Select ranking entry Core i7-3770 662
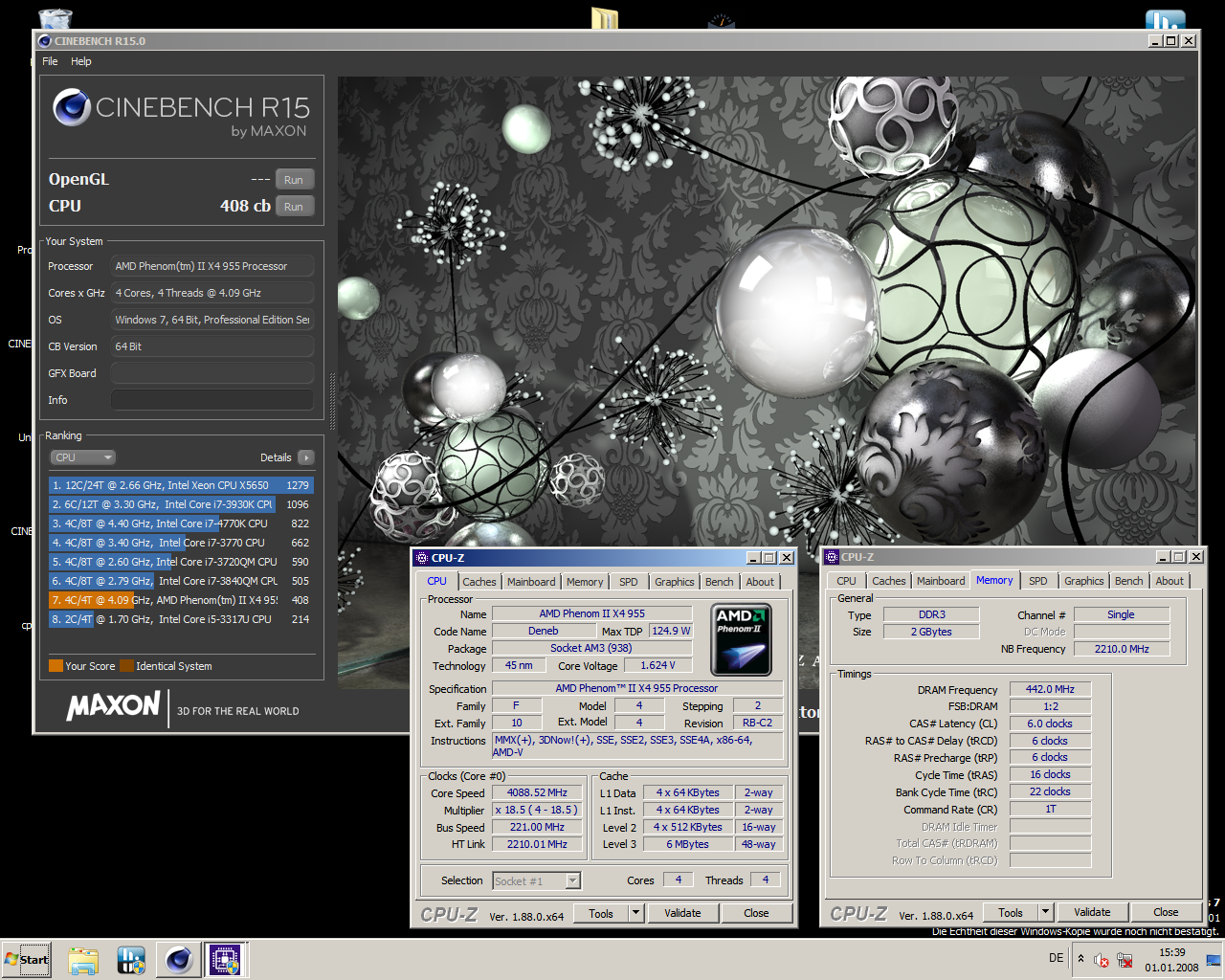This screenshot has height=980, width=1225. [181, 543]
